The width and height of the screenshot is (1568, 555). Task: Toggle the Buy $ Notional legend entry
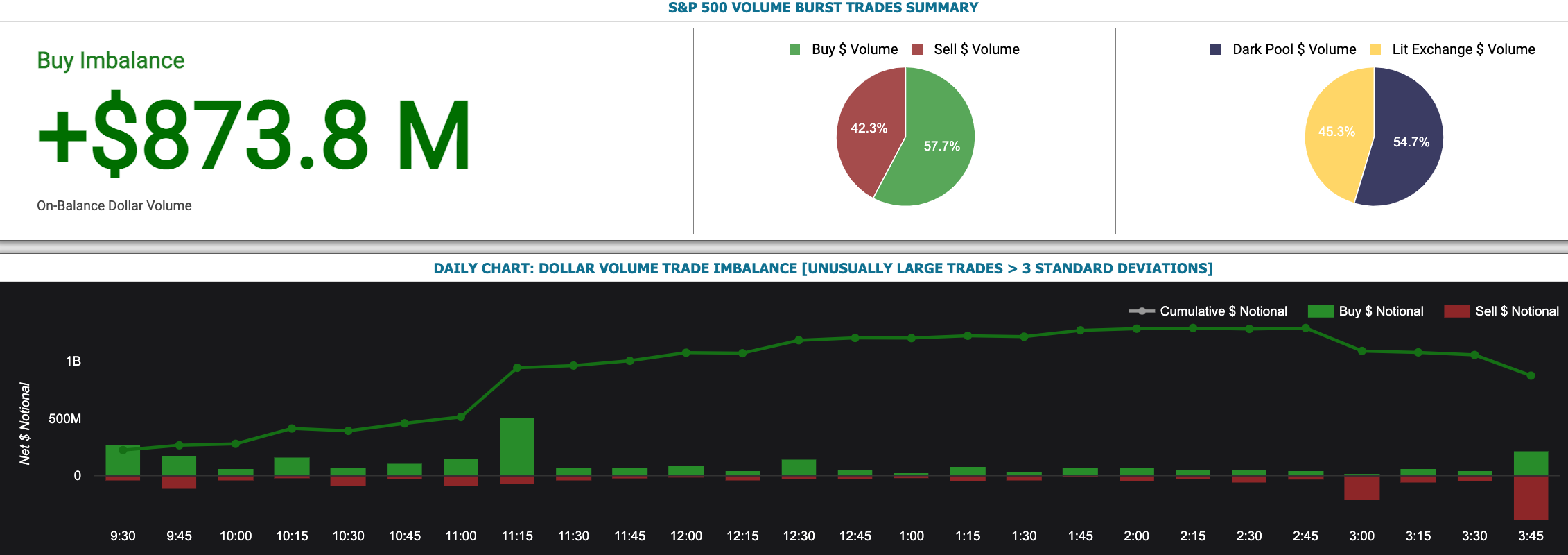click(1366, 311)
